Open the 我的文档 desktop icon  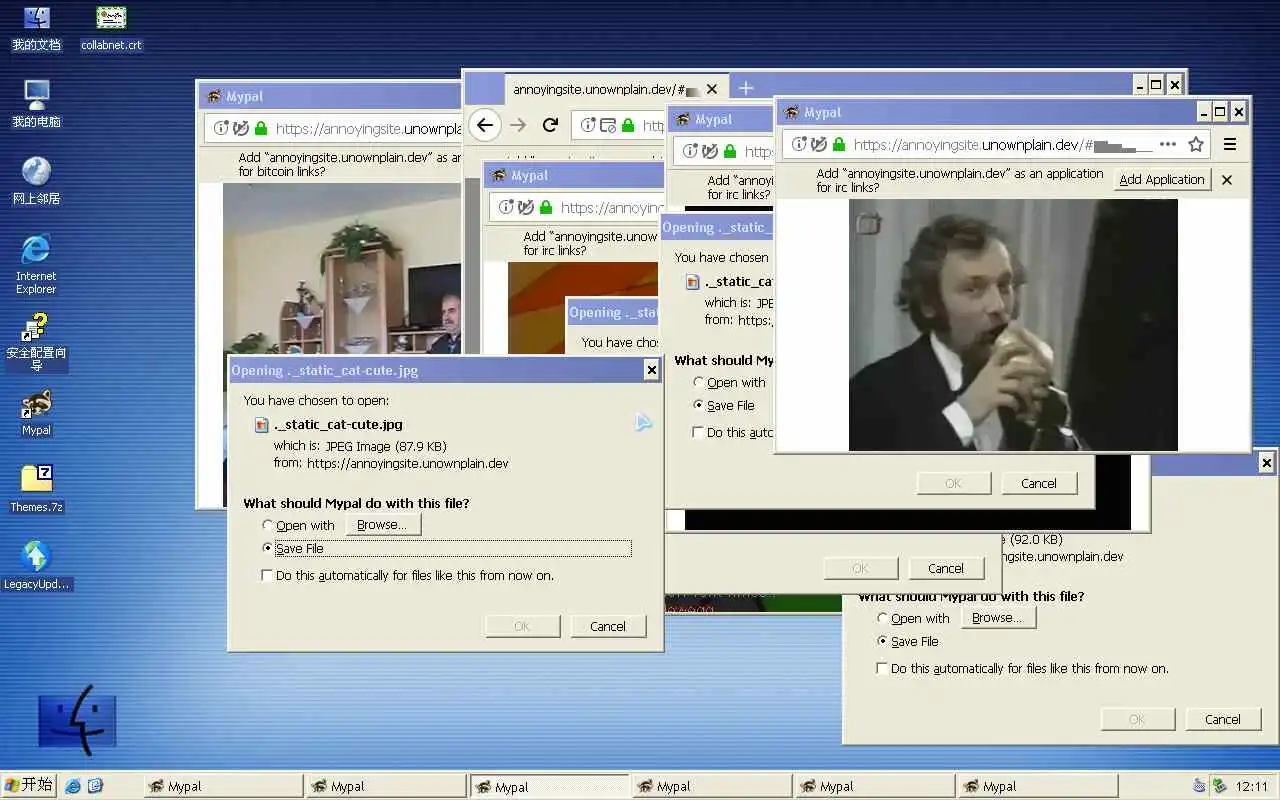click(36, 27)
